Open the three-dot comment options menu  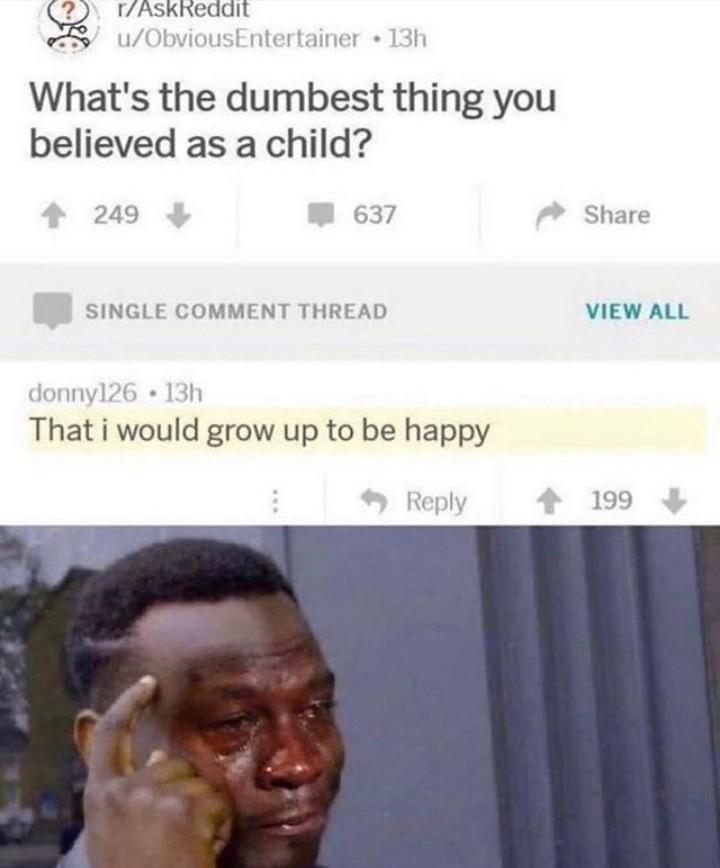273,502
